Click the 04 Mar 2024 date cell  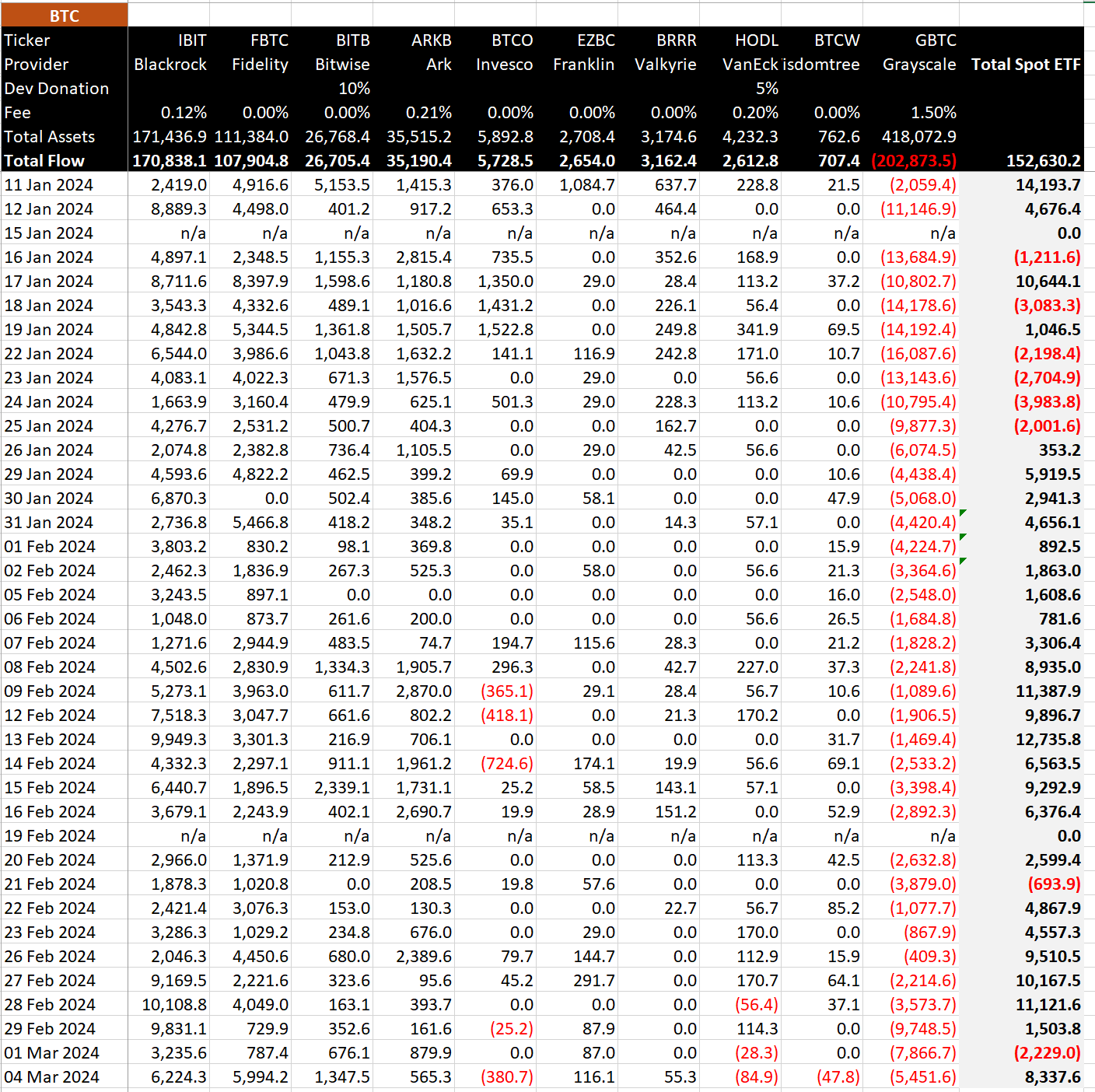[x=51, y=1077]
